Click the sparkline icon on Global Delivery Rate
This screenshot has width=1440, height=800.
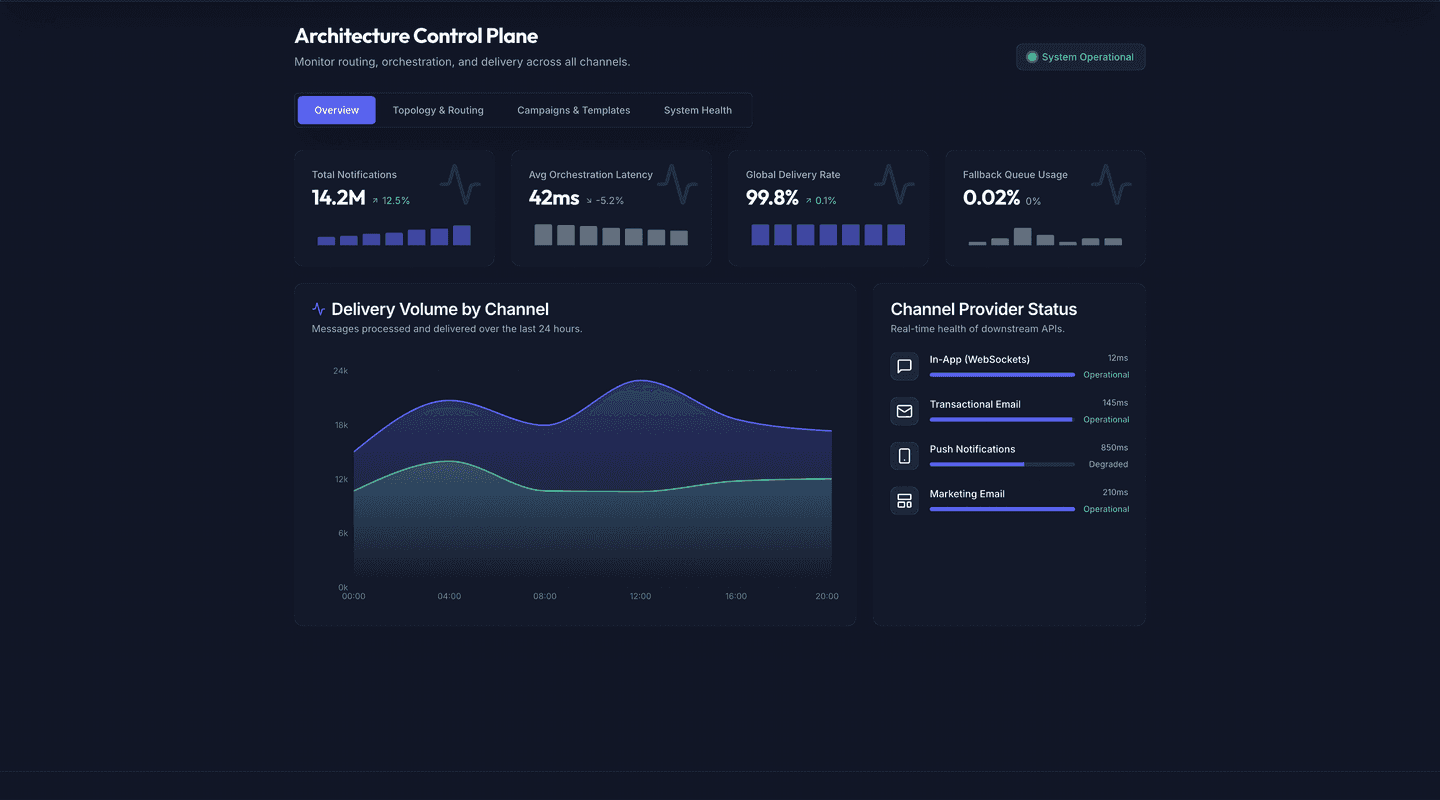point(894,184)
